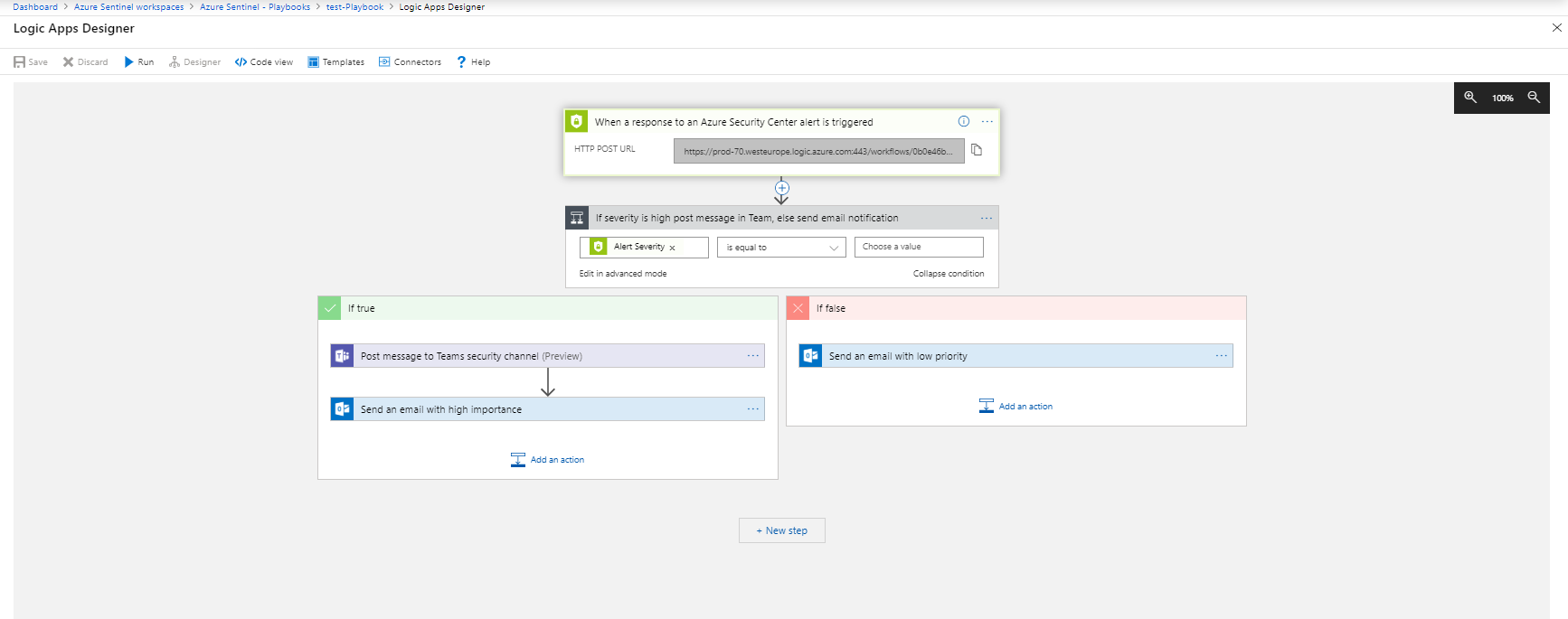Open Help from the toolbar
1568x619 pixels.
[474, 62]
